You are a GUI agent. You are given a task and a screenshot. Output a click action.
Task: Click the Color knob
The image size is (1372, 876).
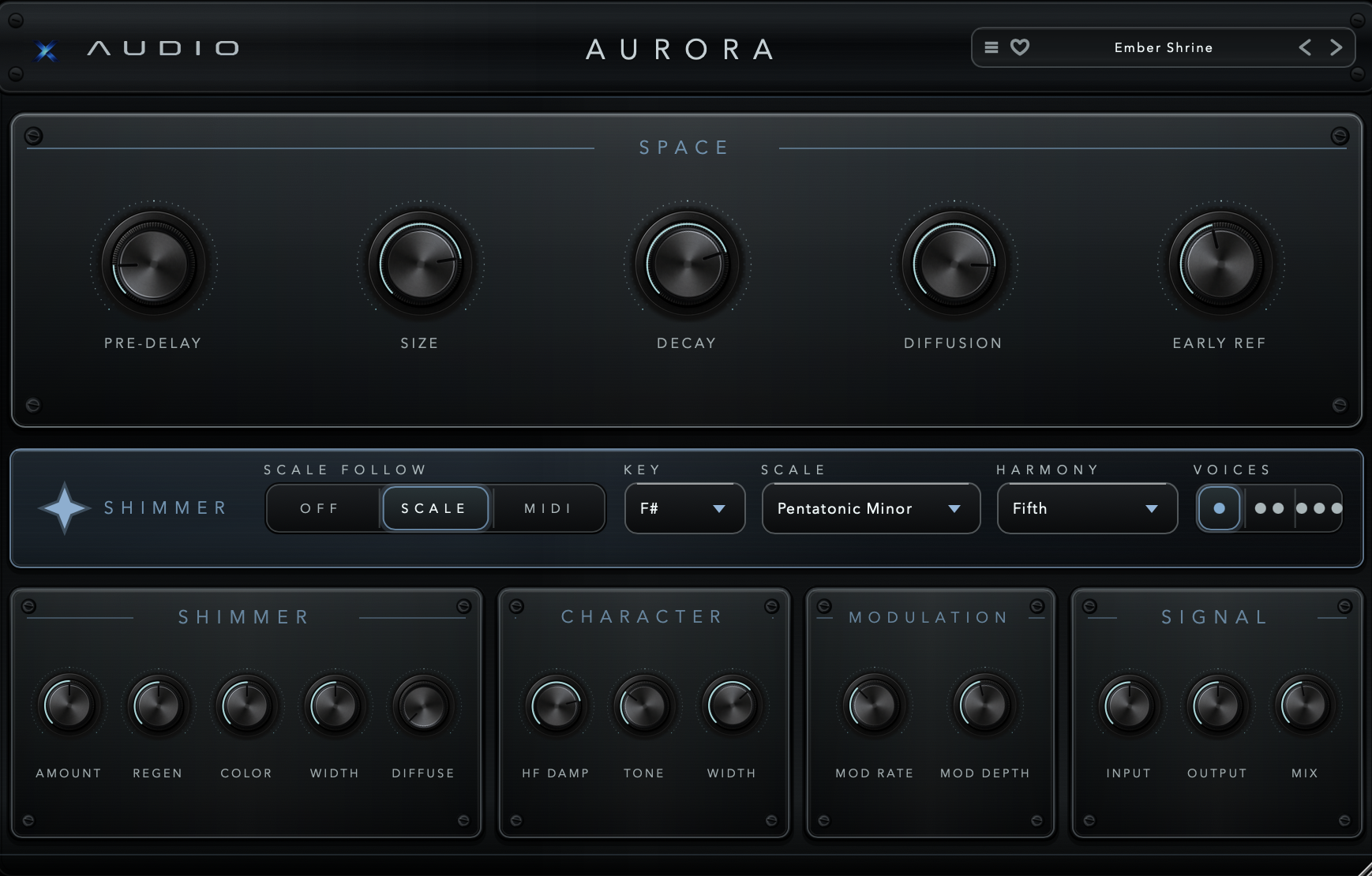pos(246,705)
